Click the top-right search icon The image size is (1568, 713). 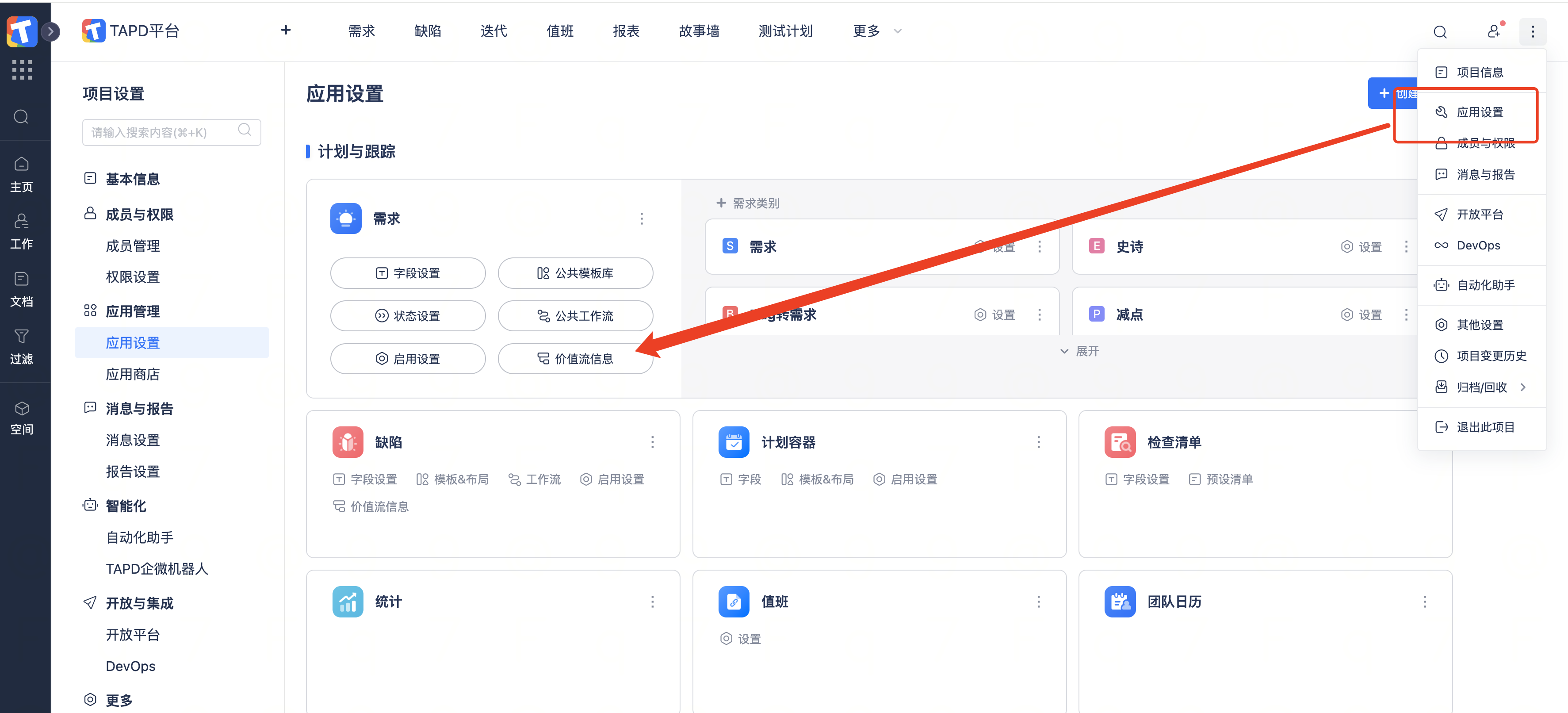pos(1440,32)
